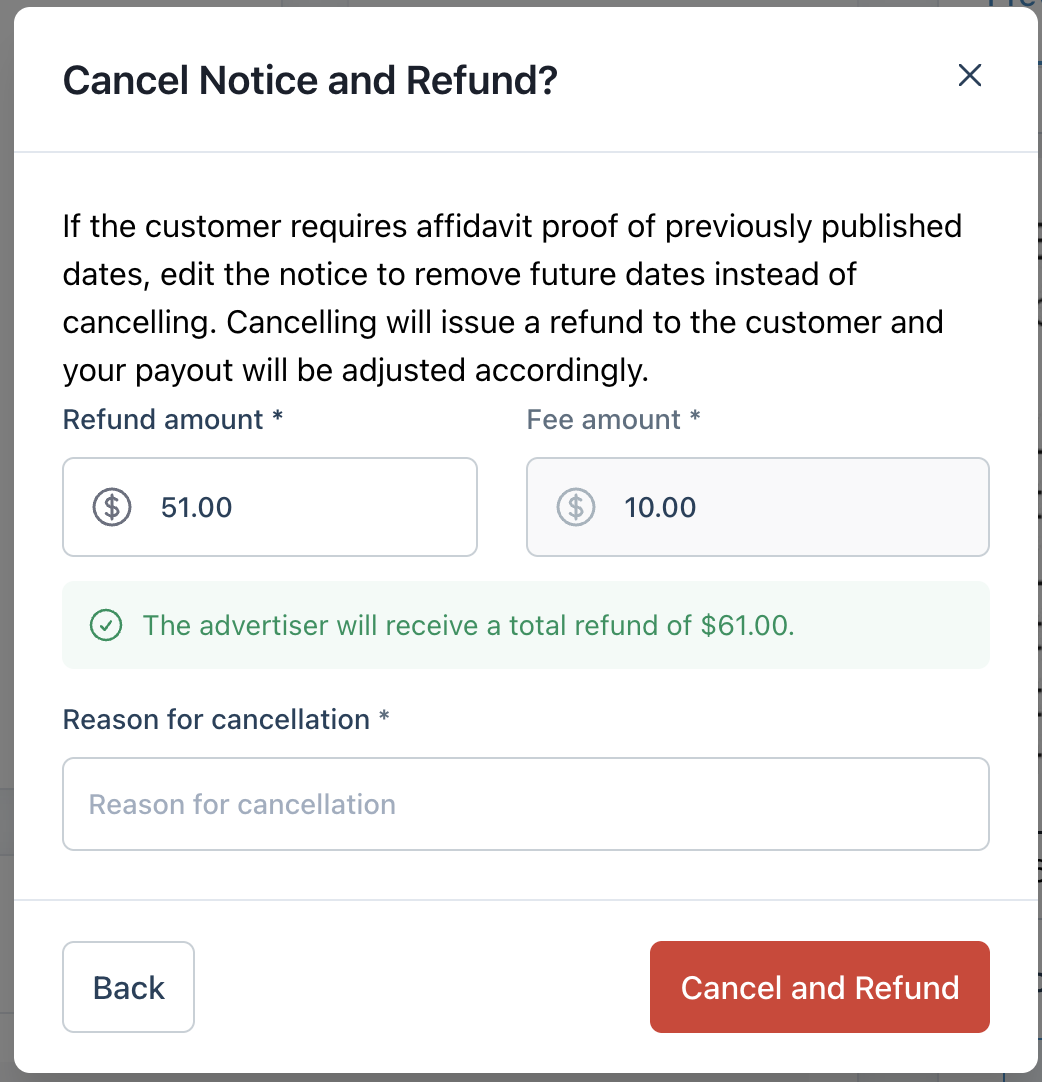Click the dimmed backdrop outside the dialog
Viewport: 1042px width, 1082px height.
pyautogui.click(x=6, y=600)
